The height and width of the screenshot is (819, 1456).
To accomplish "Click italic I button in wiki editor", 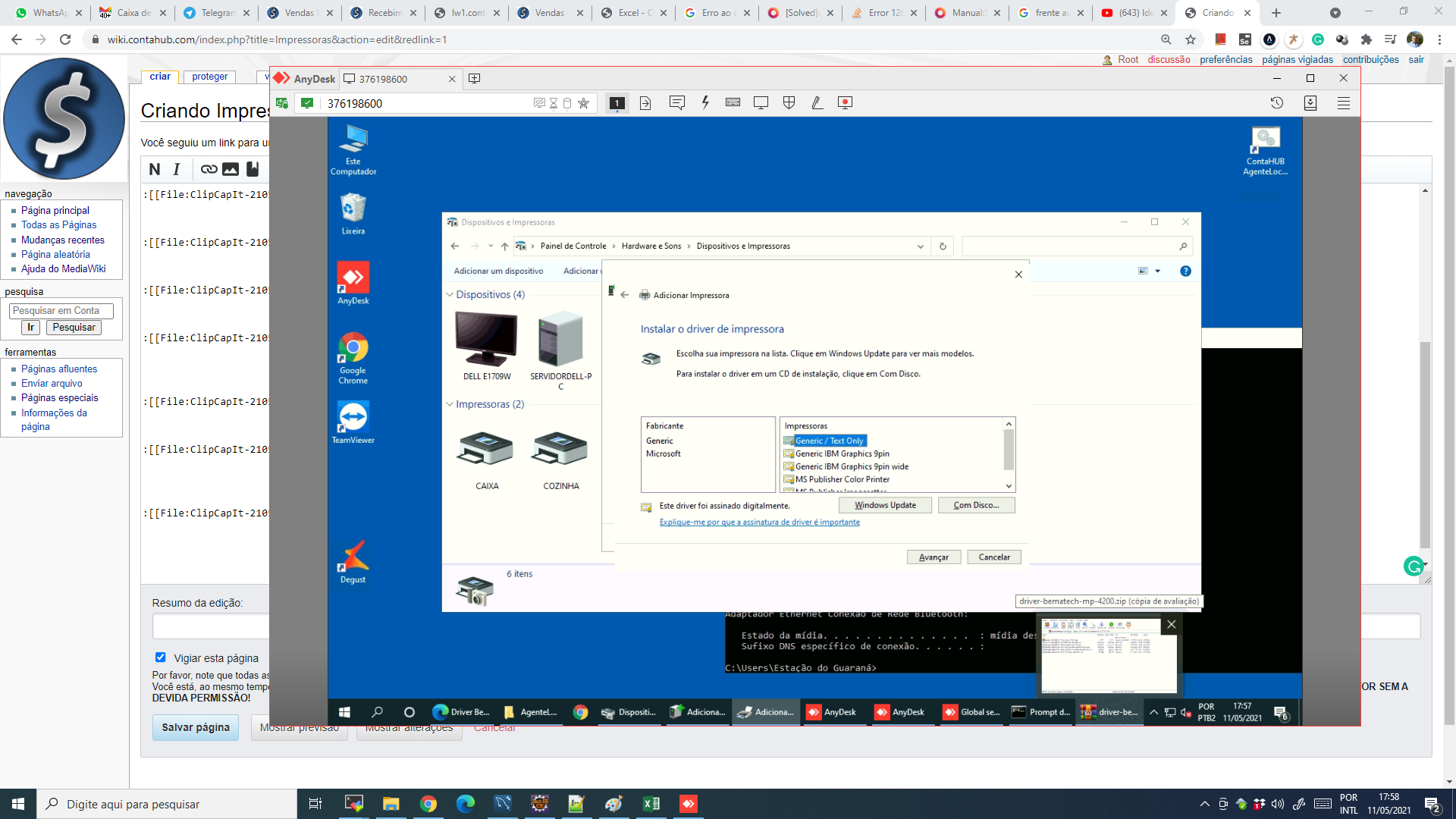I will click(177, 169).
